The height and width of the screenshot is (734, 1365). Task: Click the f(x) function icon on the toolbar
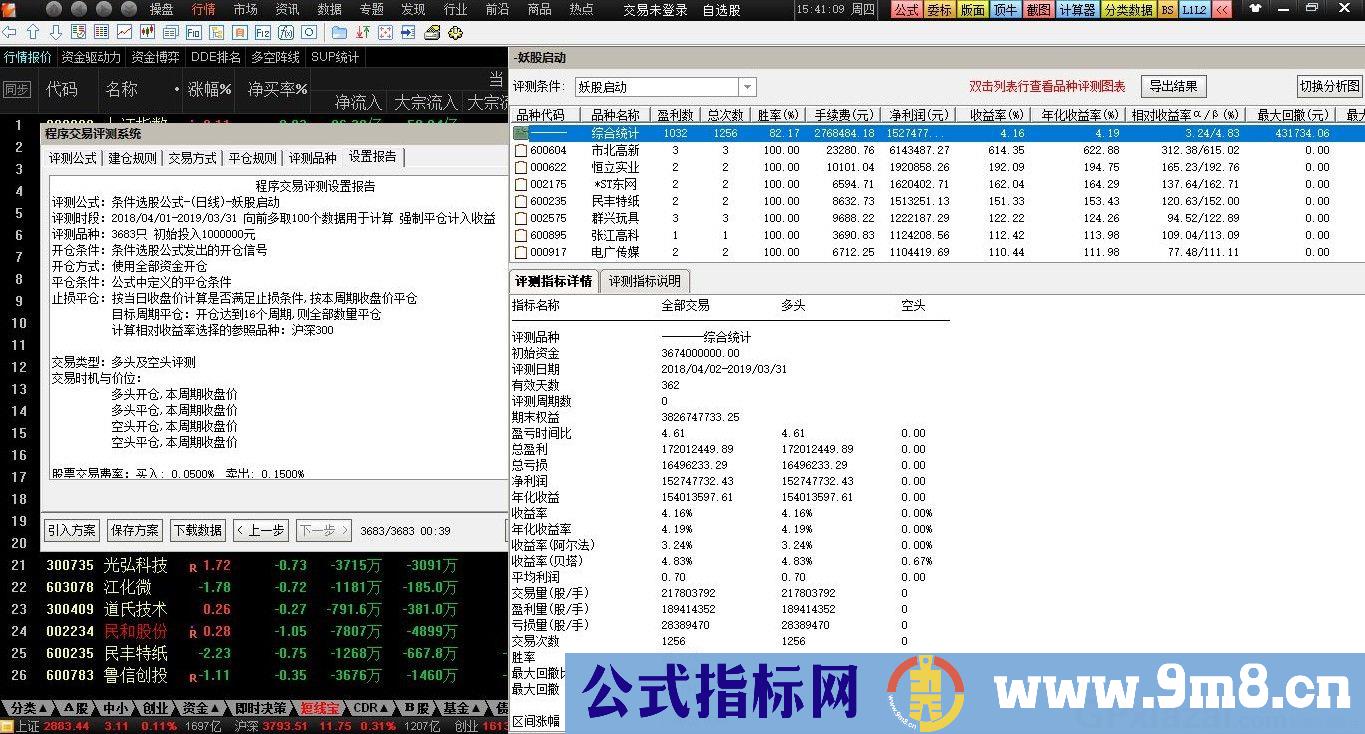[284, 31]
